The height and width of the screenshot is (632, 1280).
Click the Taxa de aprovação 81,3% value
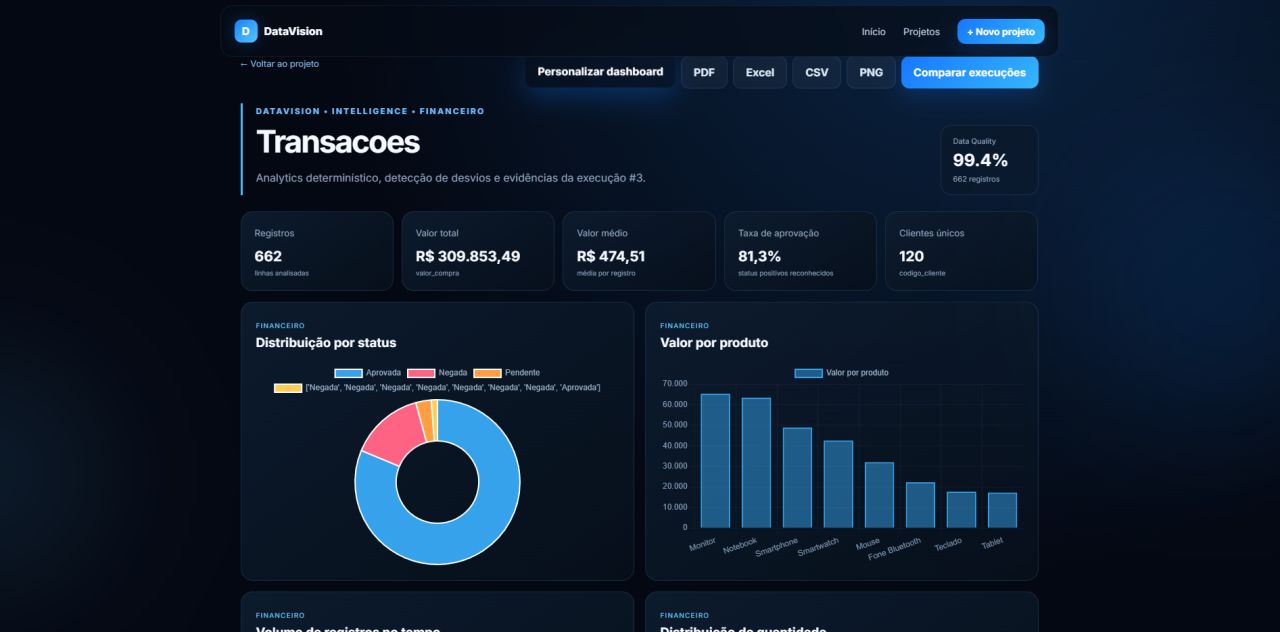pyautogui.click(x=759, y=256)
